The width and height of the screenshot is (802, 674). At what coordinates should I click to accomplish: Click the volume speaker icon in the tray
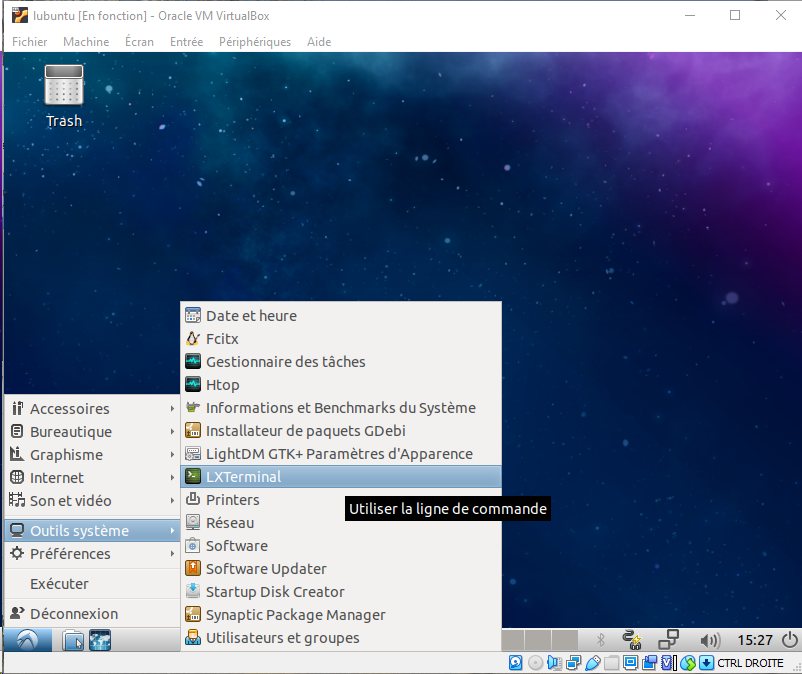tap(710, 640)
